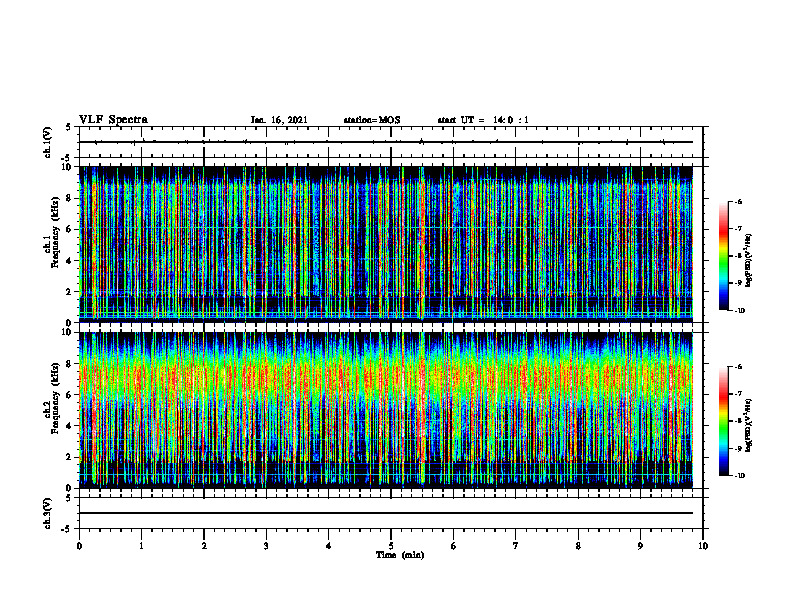Click the "4" time axis tick label

tap(329, 546)
